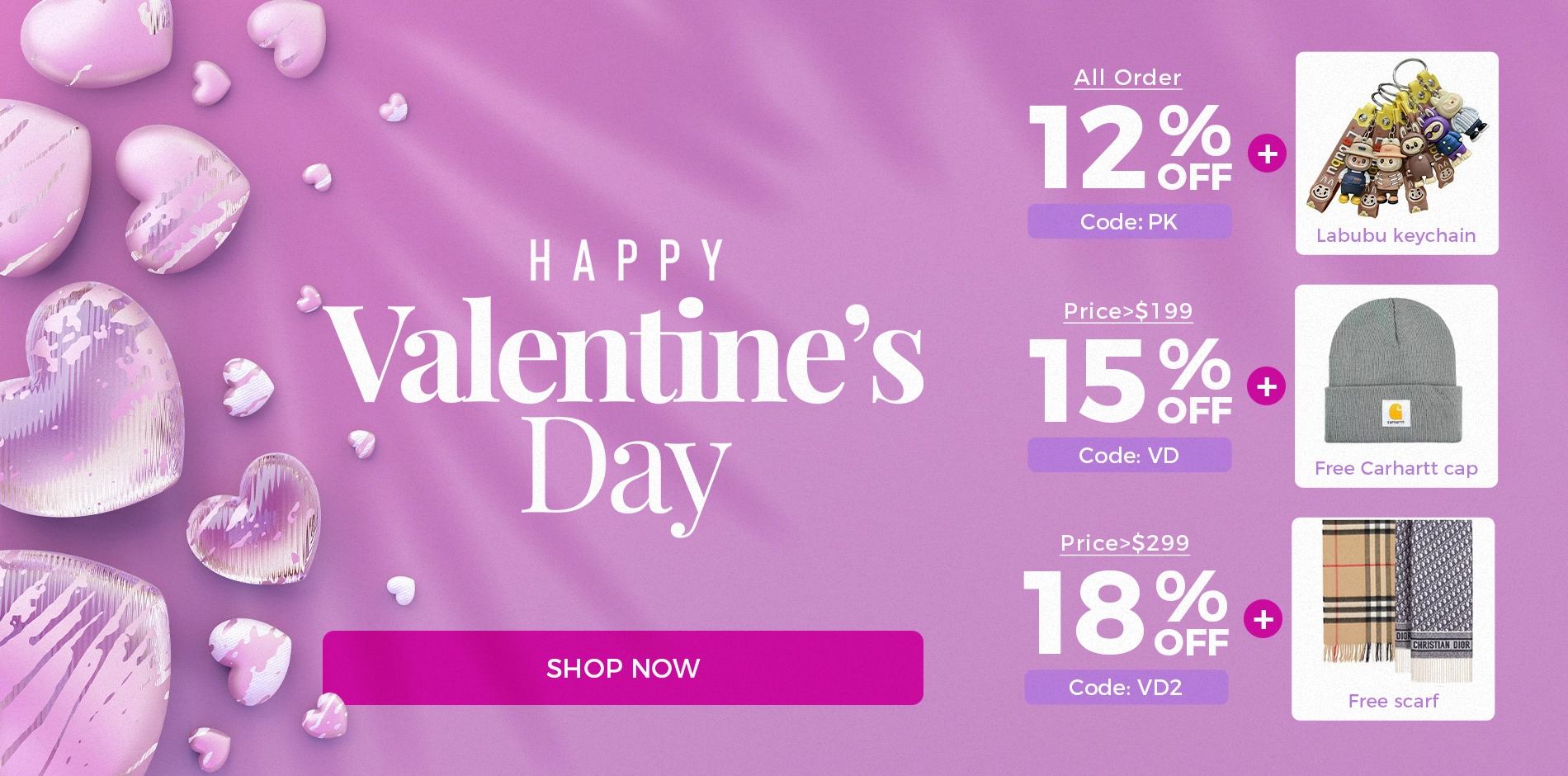Click the "Valentine's" headline text

point(624,355)
